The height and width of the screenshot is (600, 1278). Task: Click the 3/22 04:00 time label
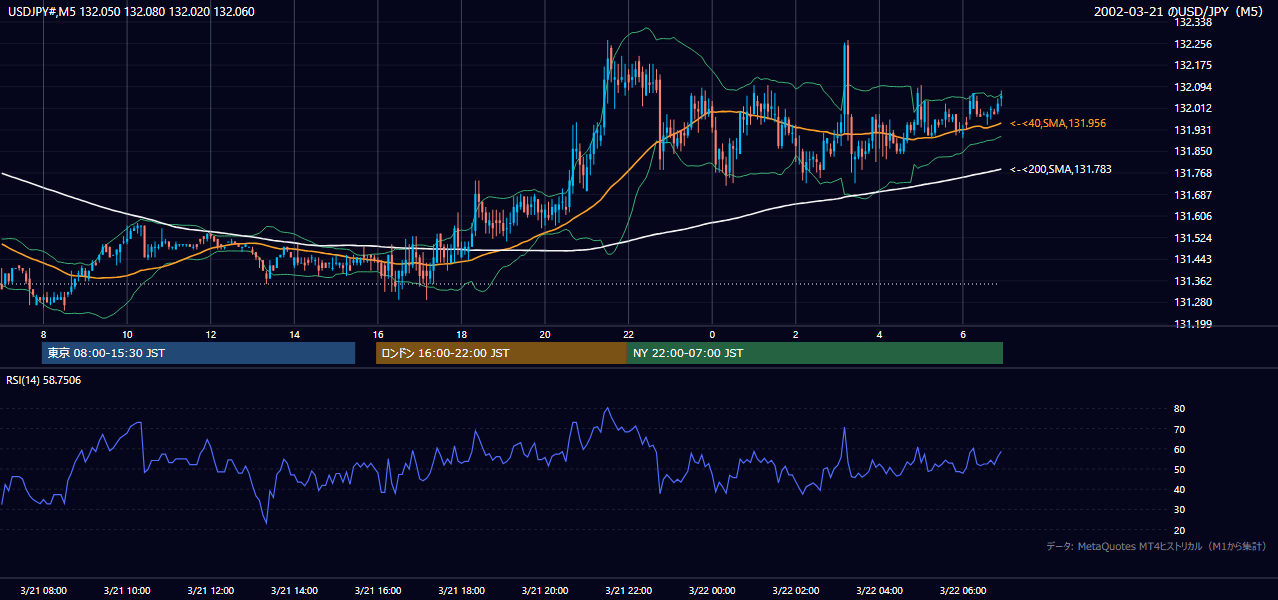879,590
